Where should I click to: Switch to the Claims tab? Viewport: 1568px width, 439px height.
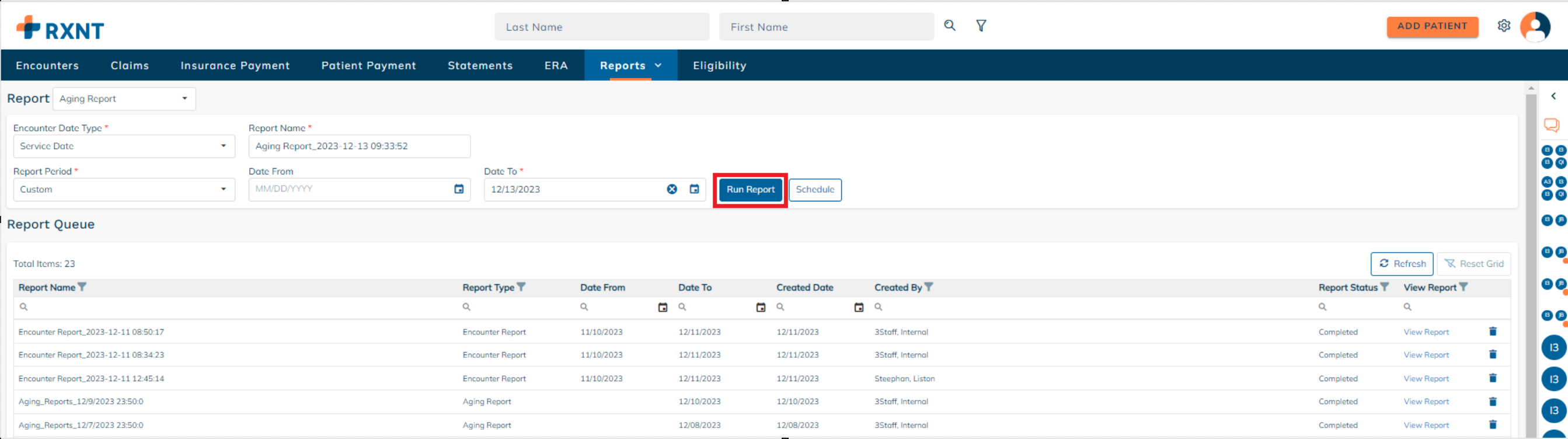click(130, 65)
